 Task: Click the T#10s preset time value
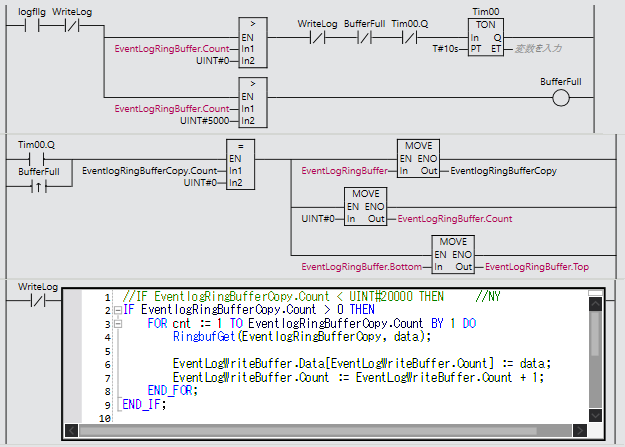pos(447,47)
